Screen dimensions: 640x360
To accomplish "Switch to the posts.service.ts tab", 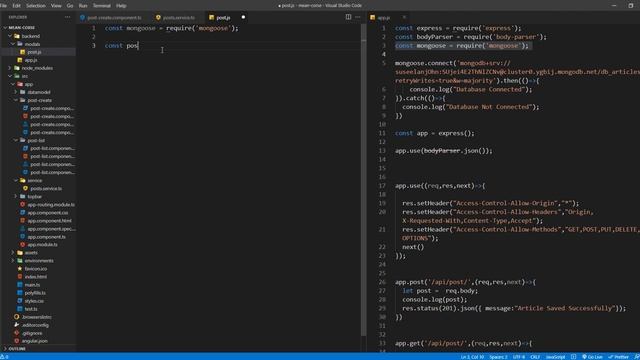I will pyautogui.click(x=176, y=18).
